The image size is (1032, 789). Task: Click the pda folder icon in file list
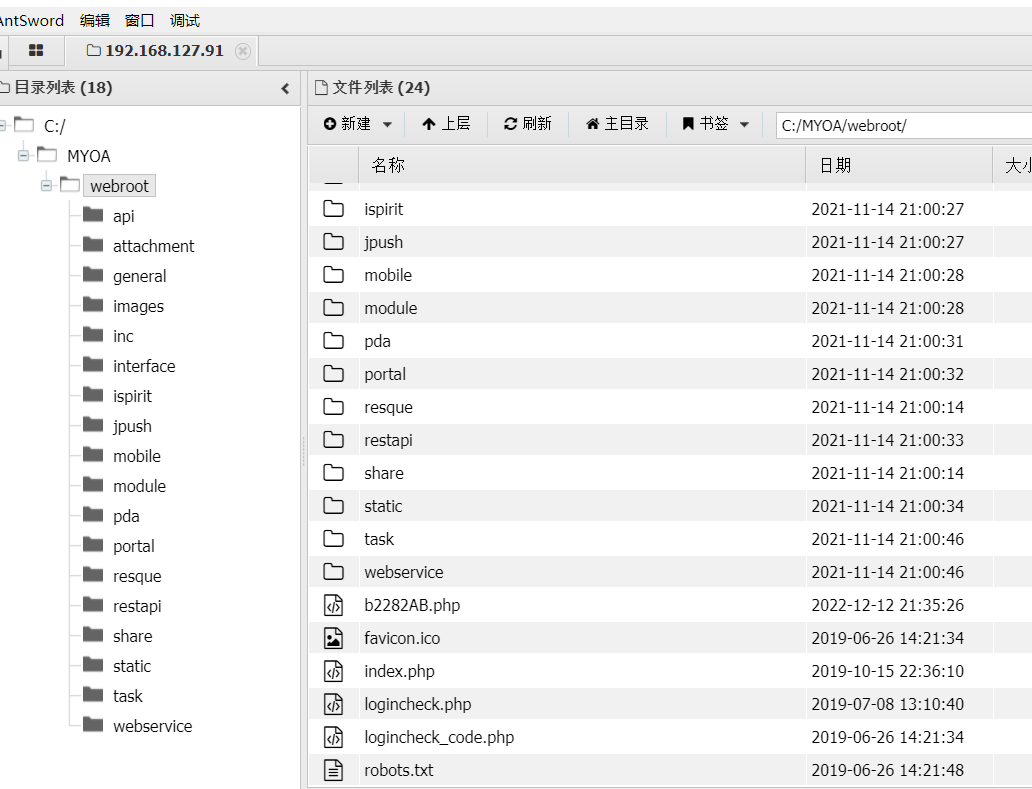point(334,341)
